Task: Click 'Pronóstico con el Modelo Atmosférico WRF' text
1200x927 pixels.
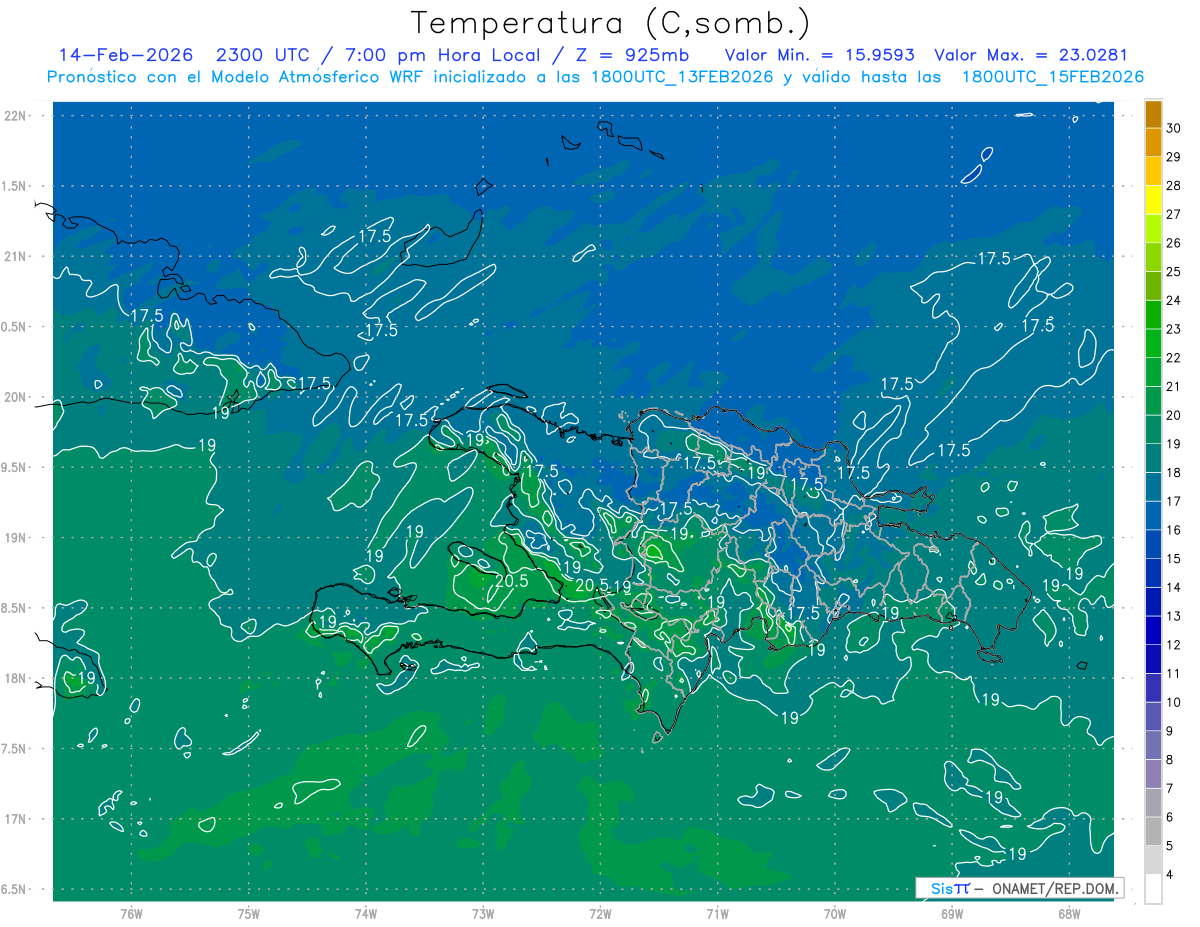Action: click(236, 77)
